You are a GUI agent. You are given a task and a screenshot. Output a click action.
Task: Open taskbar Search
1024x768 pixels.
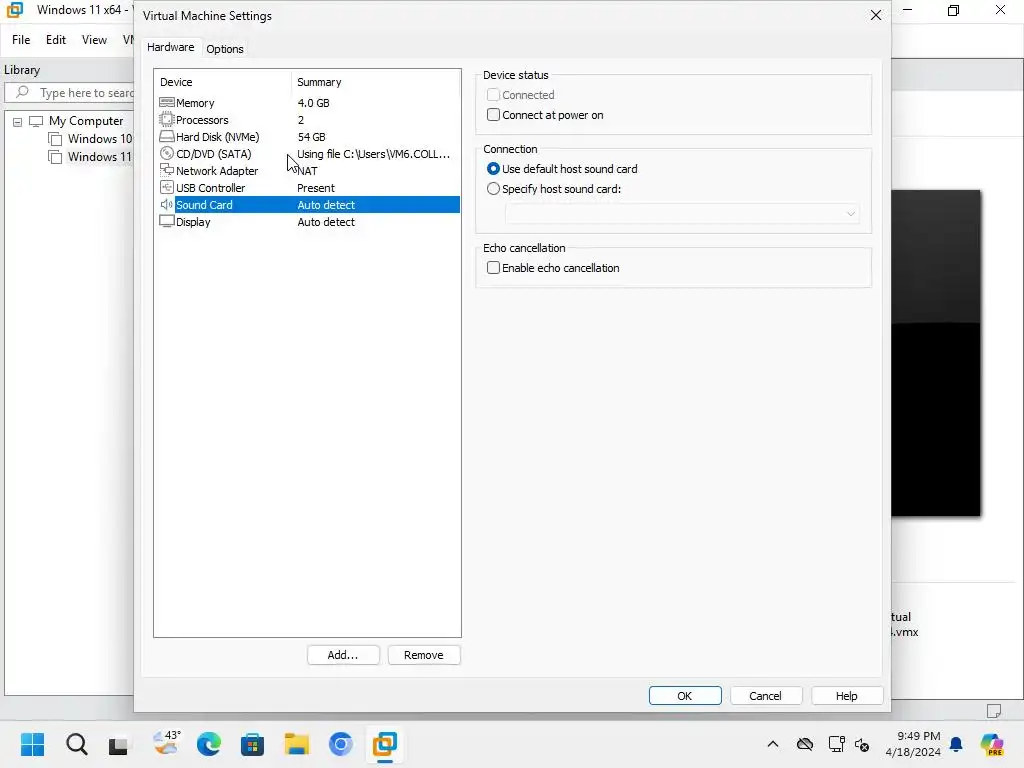(x=76, y=744)
